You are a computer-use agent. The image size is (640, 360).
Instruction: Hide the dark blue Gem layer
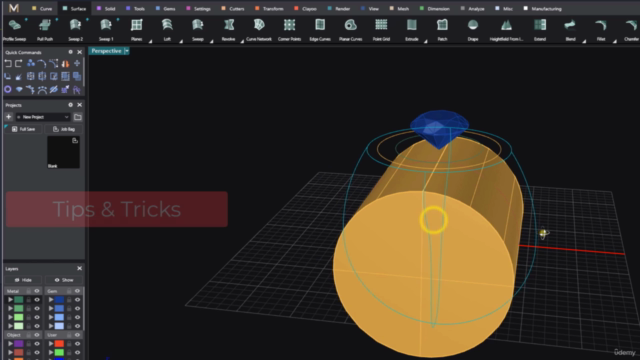77,300
